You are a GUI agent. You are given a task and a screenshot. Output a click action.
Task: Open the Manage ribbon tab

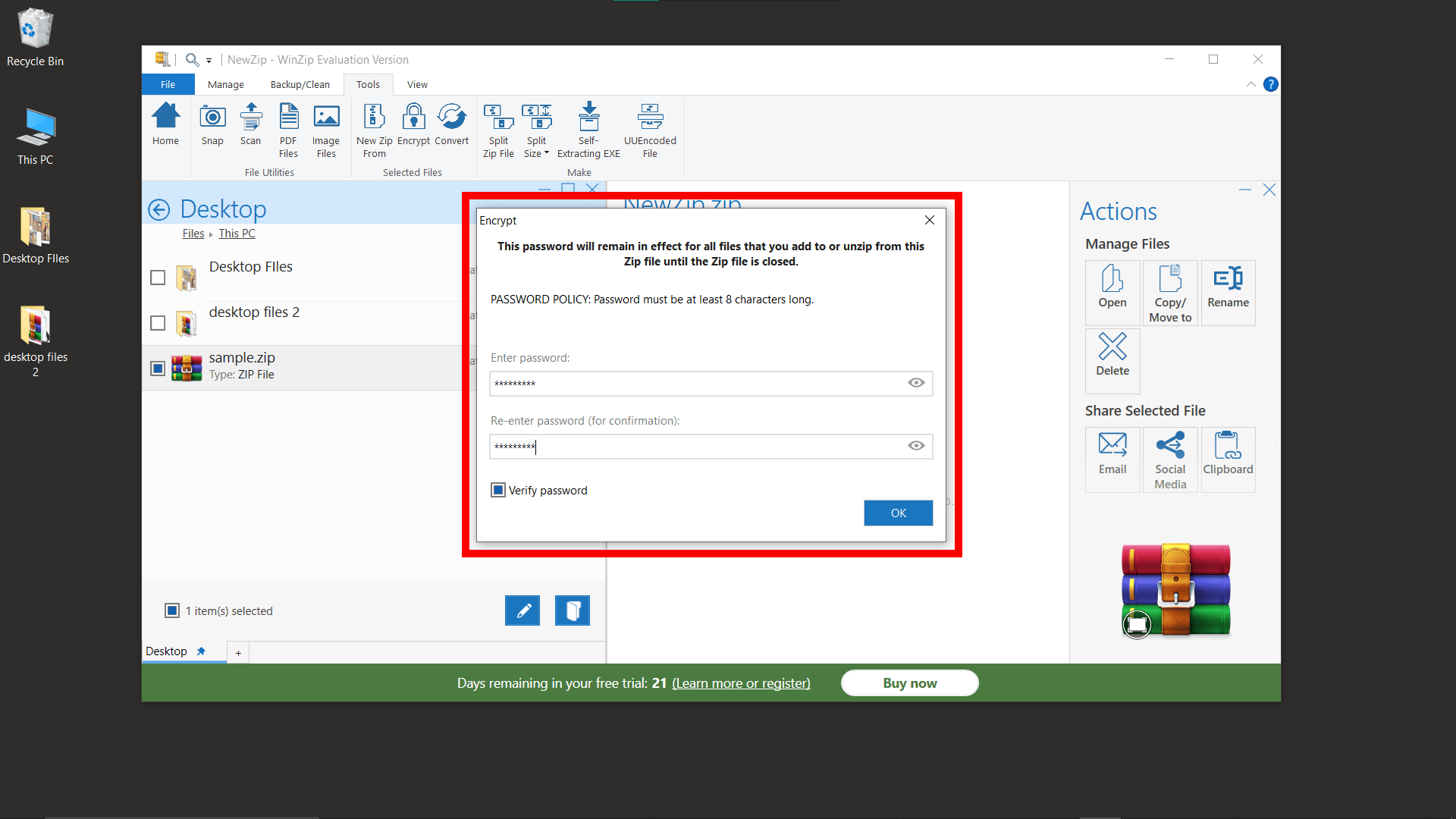pyautogui.click(x=225, y=84)
